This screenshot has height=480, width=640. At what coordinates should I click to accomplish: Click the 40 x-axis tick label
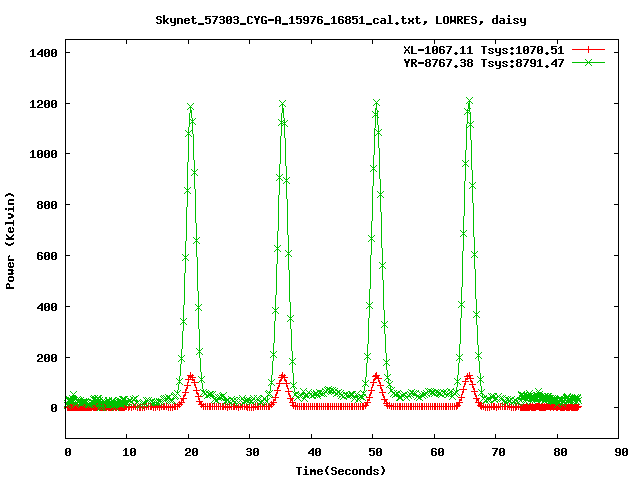click(314, 452)
